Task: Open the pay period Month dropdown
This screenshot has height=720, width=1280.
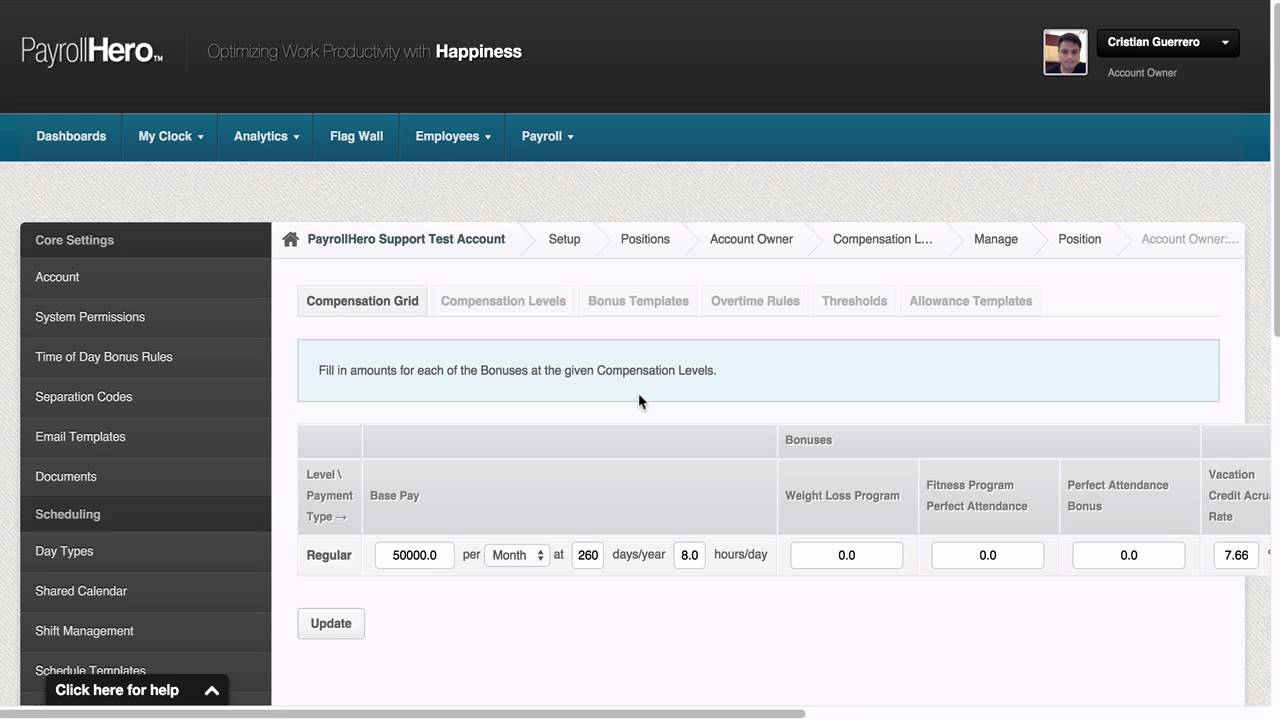Action: 516,555
